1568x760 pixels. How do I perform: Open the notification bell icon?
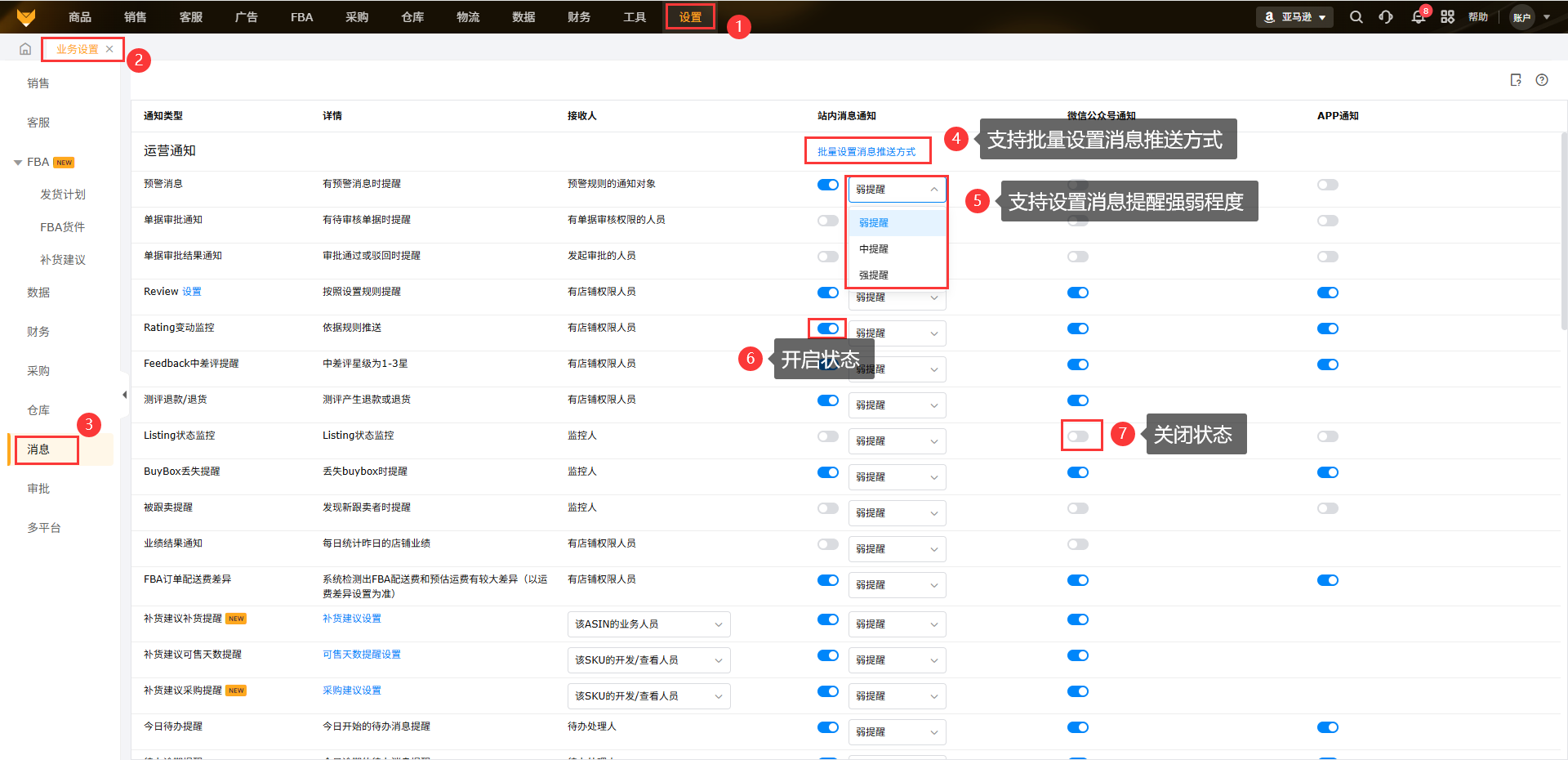pos(1419,17)
